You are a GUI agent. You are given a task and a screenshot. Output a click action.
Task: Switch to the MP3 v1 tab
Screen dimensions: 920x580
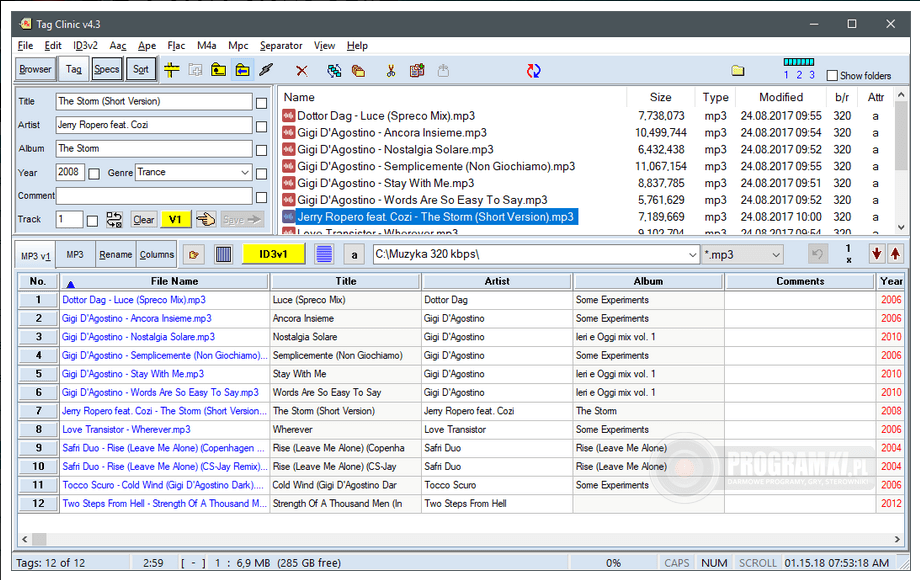tap(35, 256)
